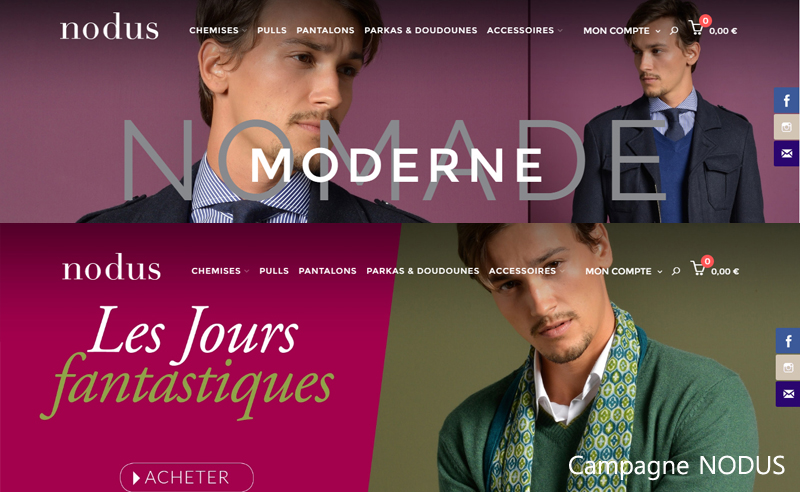Click the search magnifier in top header
800x492 pixels.
(674, 31)
